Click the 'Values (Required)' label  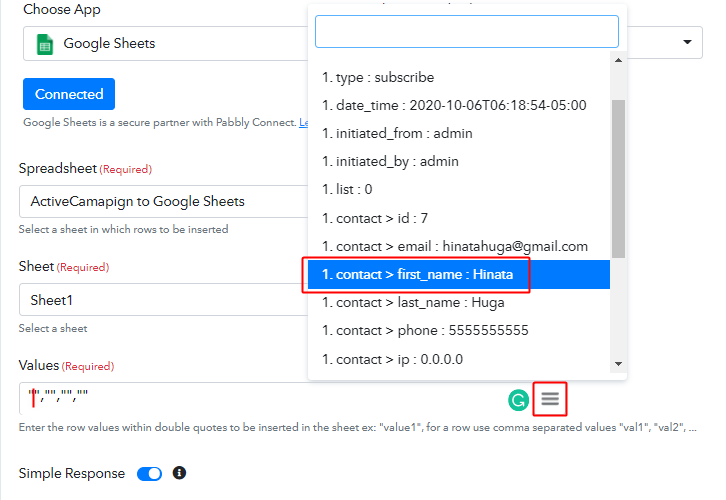(66, 366)
